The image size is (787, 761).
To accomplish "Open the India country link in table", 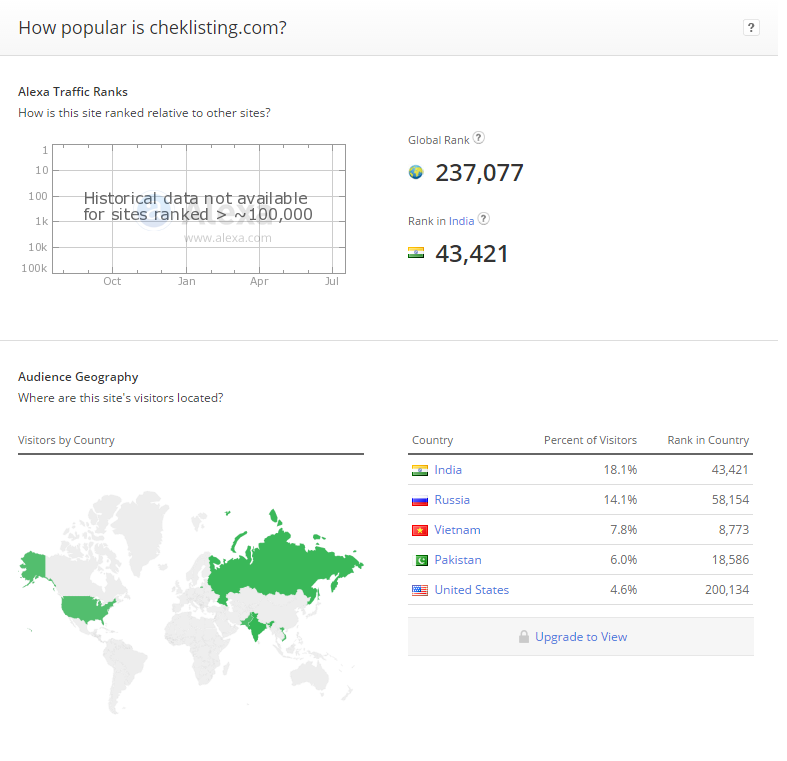I will [448, 470].
